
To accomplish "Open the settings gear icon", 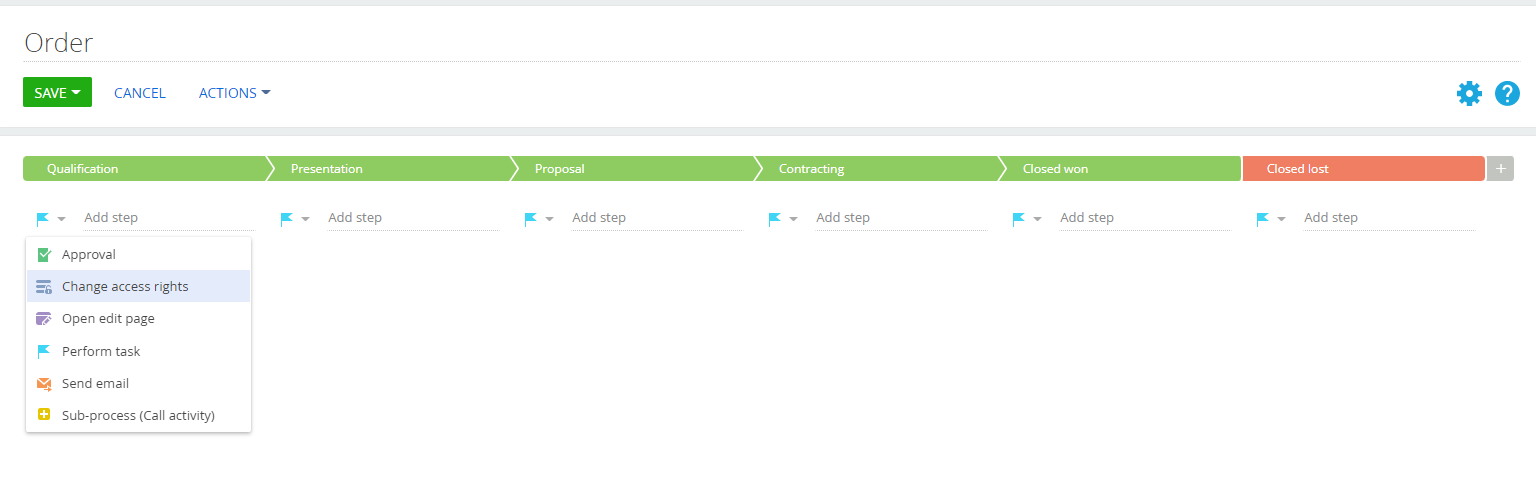I will point(1469,93).
